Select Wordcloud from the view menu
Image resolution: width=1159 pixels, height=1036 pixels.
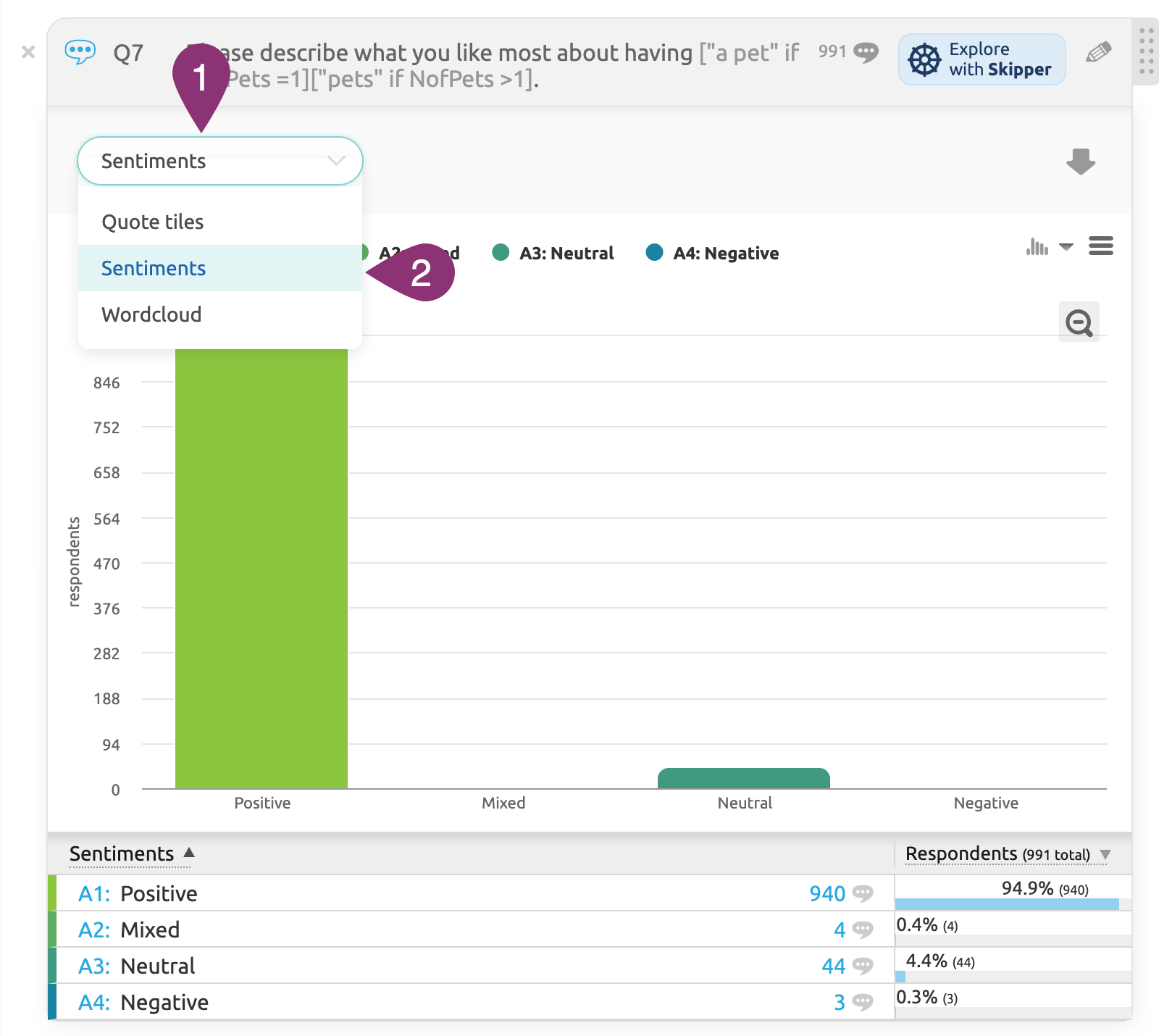151,314
